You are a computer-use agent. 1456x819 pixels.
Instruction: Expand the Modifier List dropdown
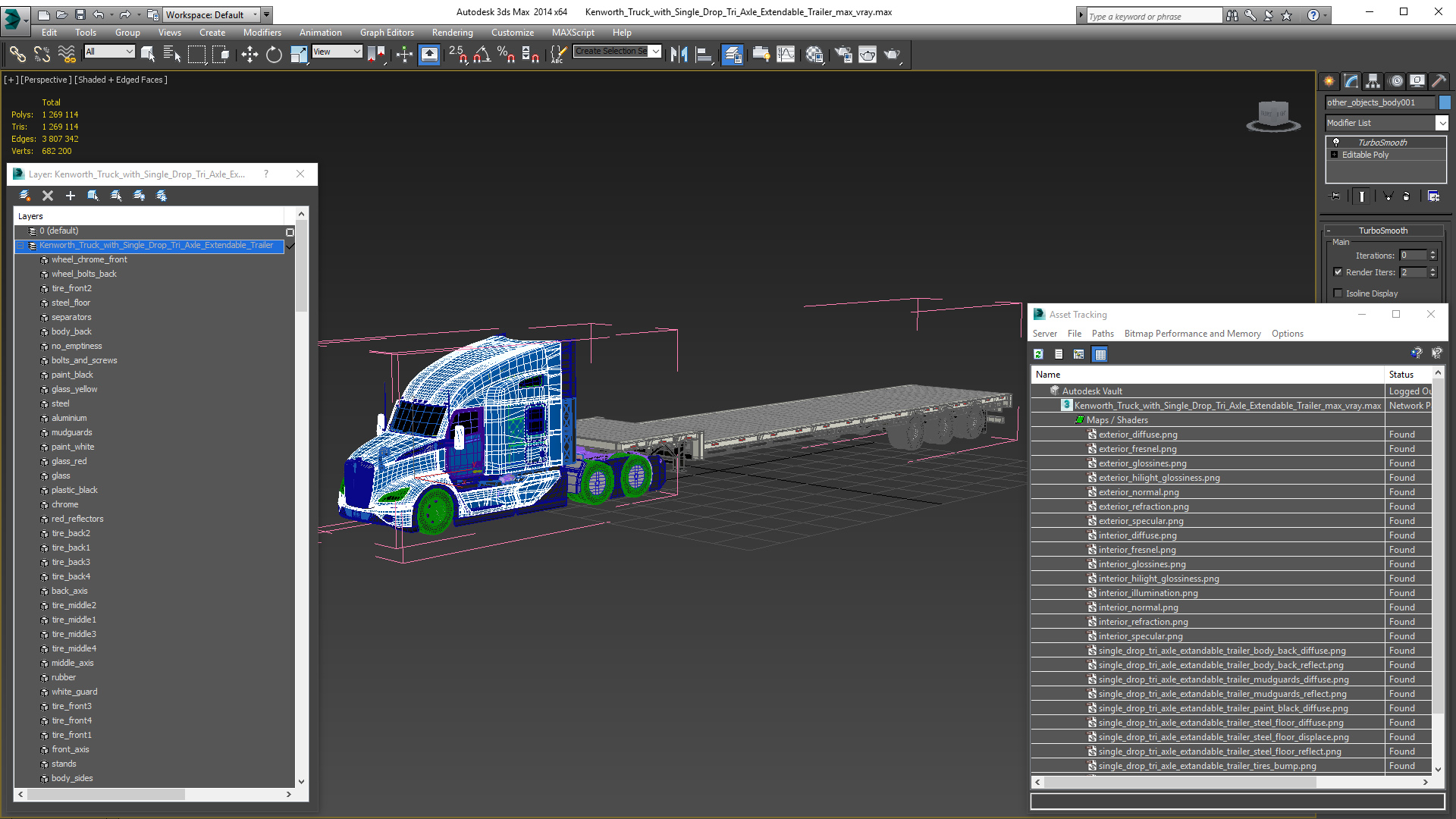[1442, 123]
